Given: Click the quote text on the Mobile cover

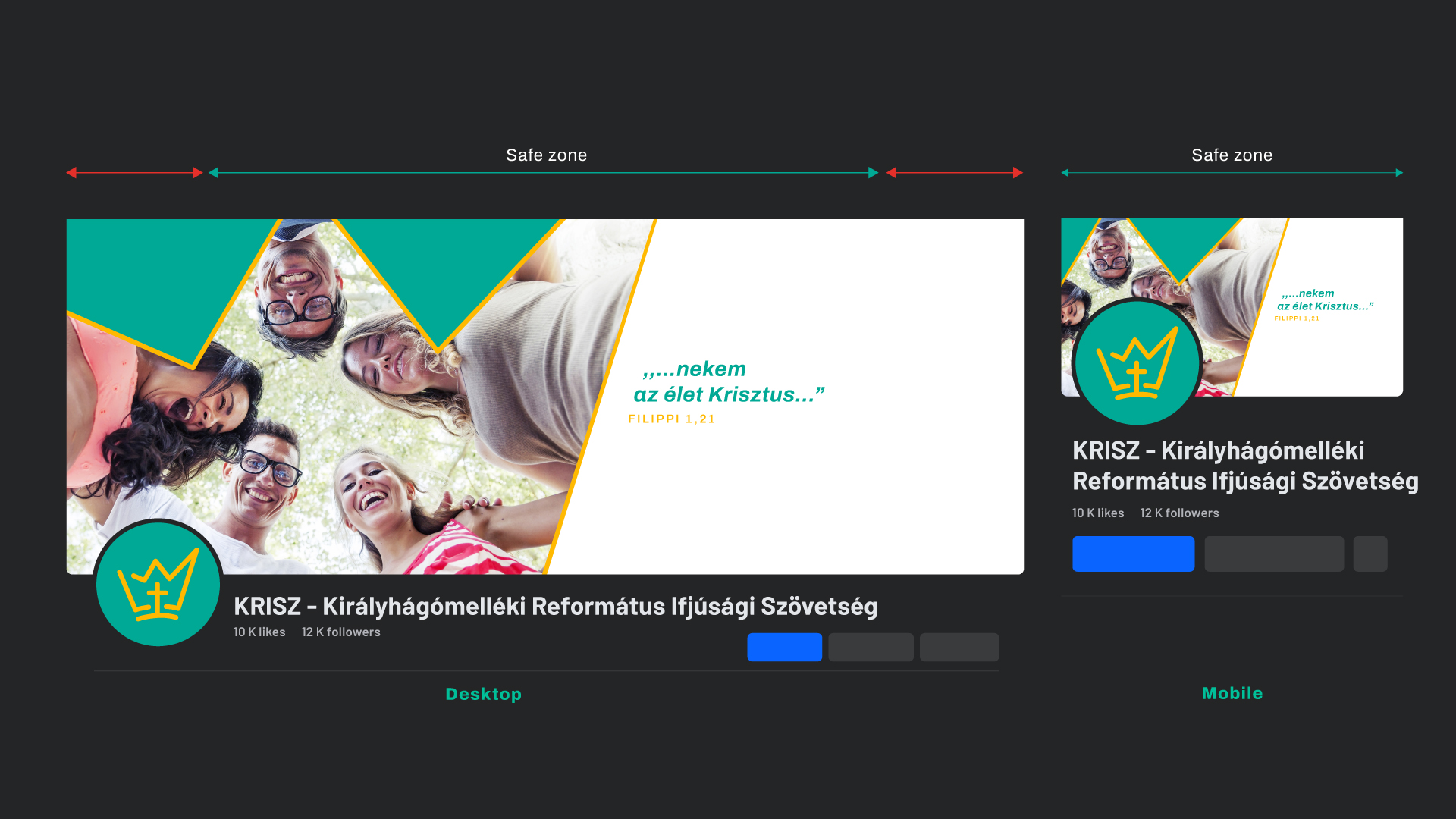Looking at the screenshot, I should (1325, 300).
